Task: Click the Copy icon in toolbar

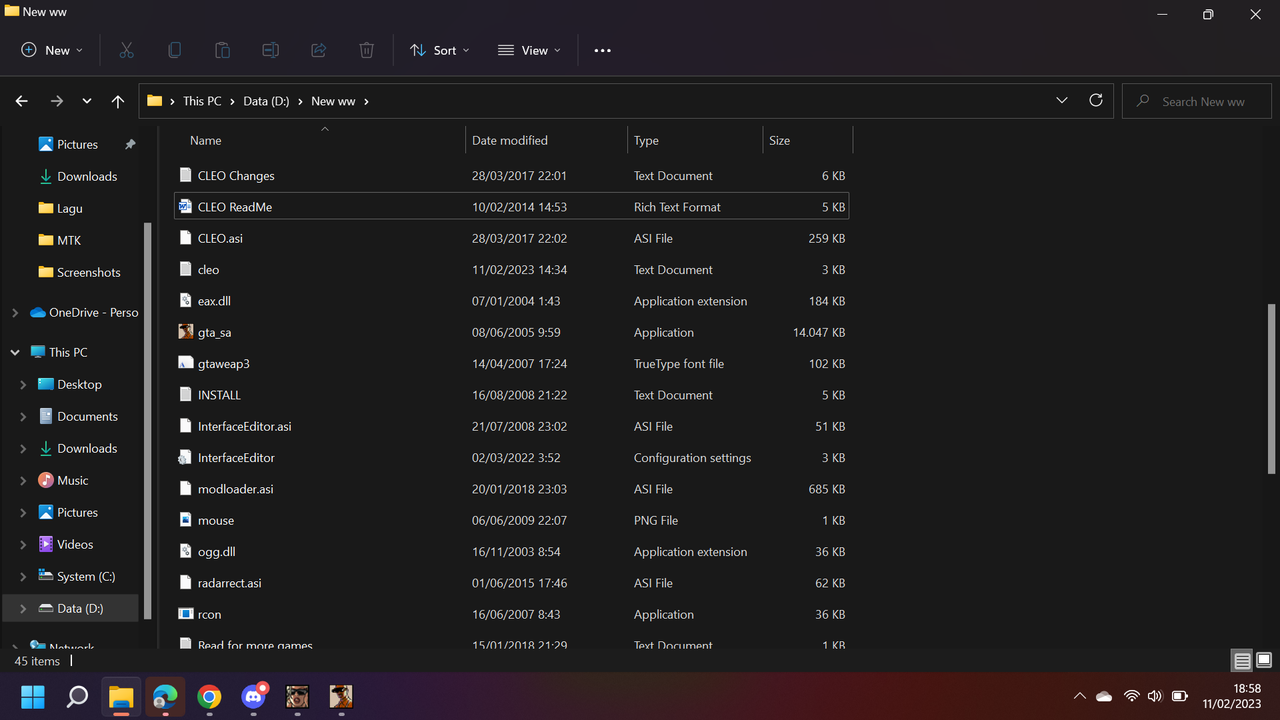Action: [x=174, y=50]
